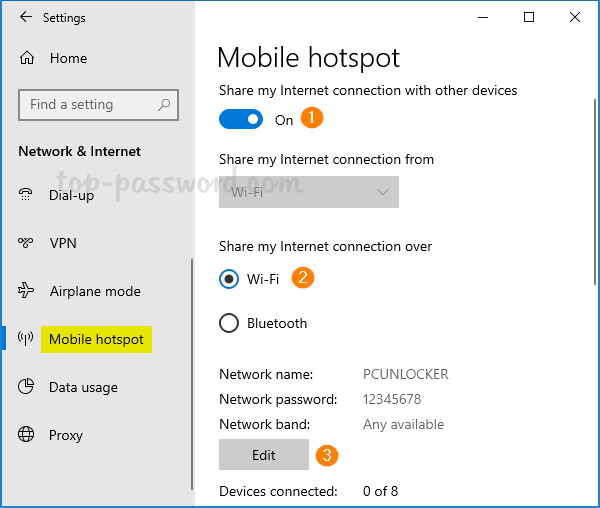Click the Find a setting search box

coord(98,105)
